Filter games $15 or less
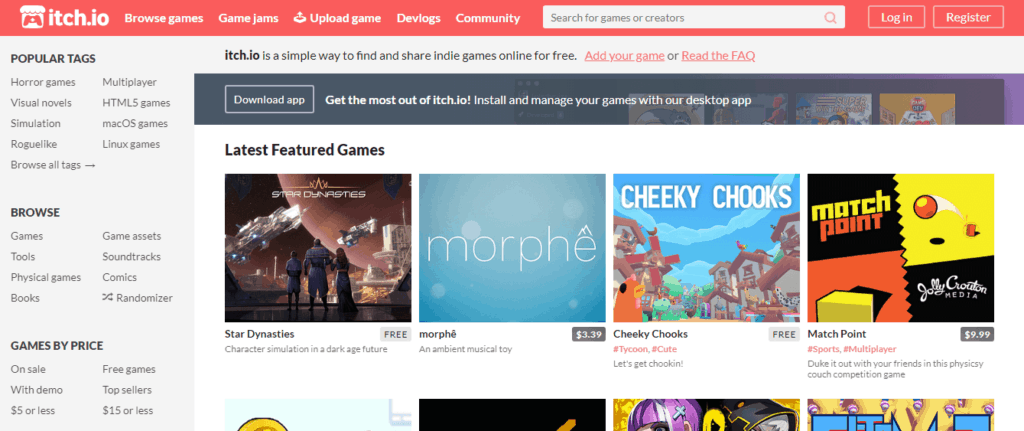Screen dimensions: 1024x431 point(127,411)
